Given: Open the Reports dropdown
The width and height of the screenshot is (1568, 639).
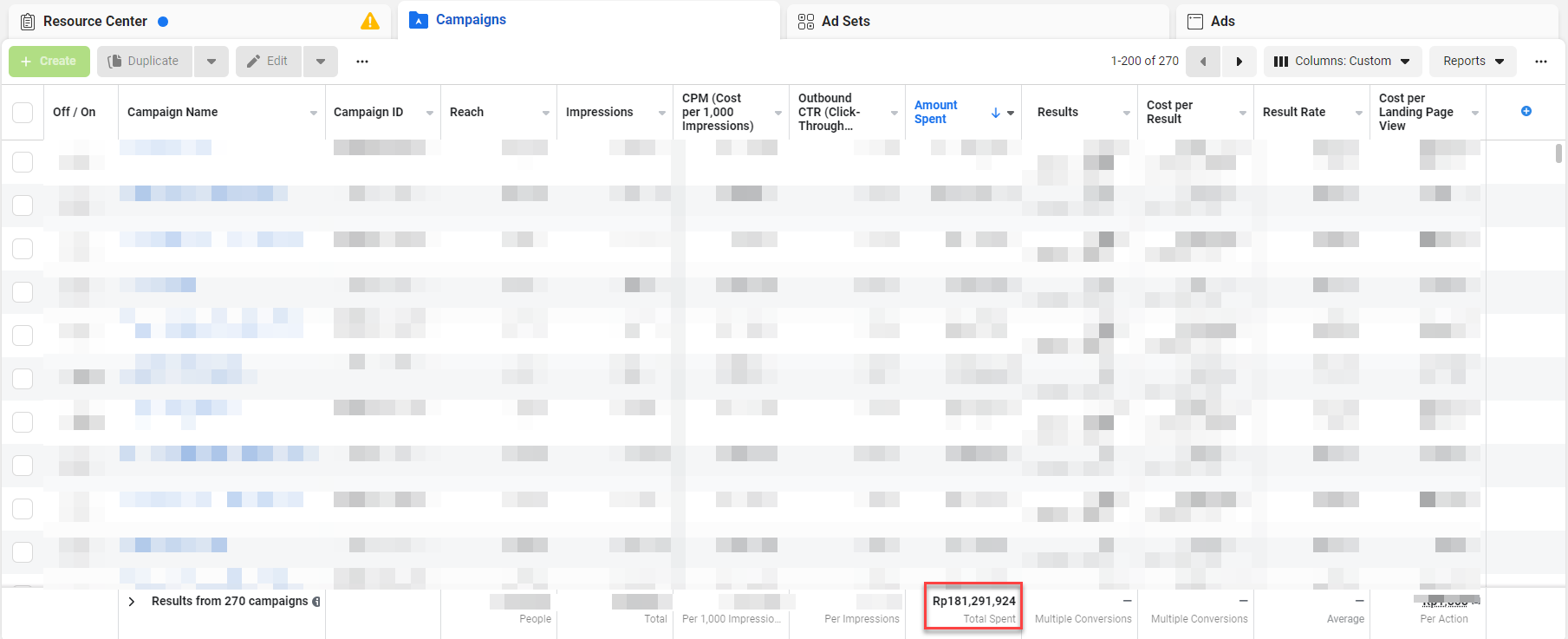Looking at the screenshot, I should pyautogui.click(x=1473, y=62).
